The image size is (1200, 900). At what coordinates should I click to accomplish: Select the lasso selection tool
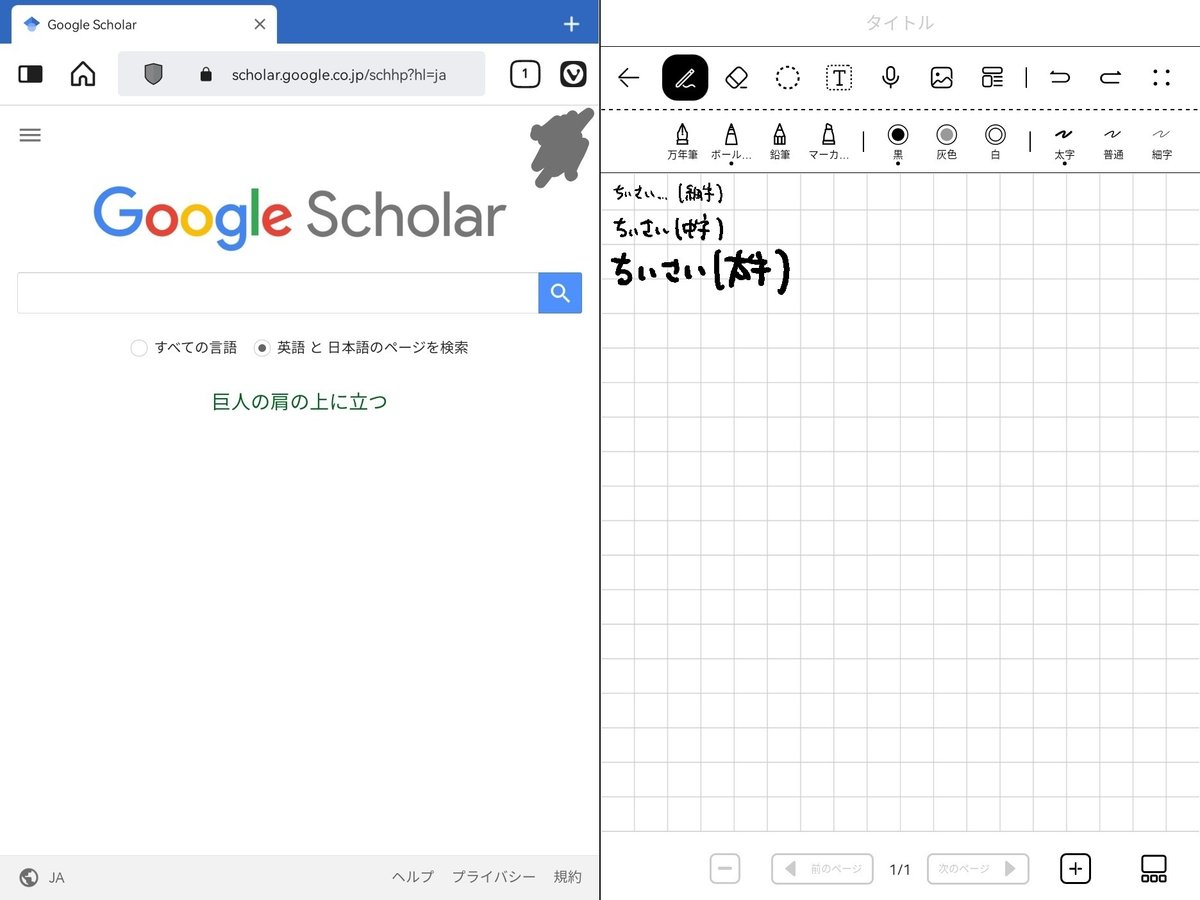tap(788, 78)
